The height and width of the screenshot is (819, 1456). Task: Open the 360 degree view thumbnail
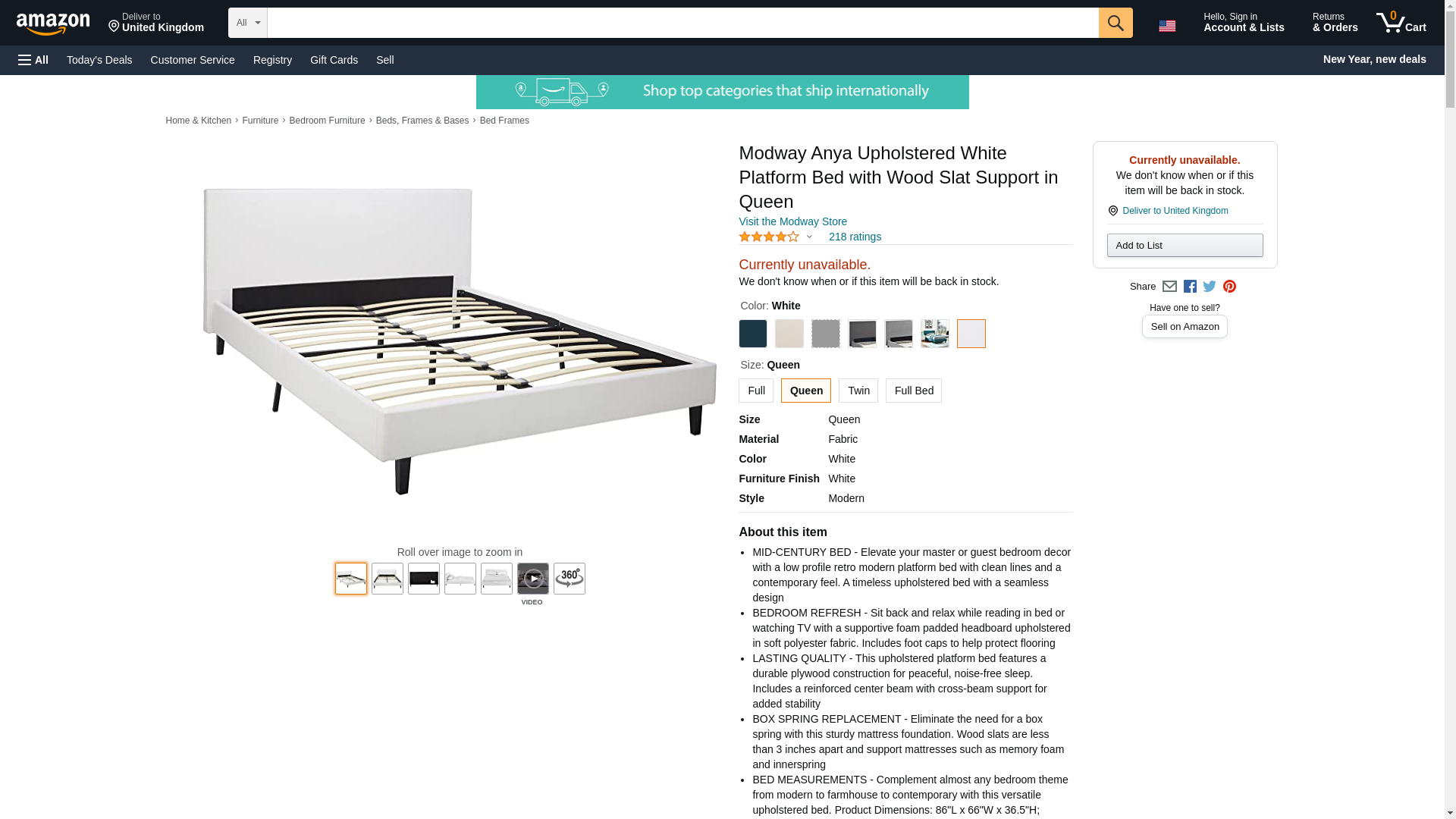click(569, 579)
